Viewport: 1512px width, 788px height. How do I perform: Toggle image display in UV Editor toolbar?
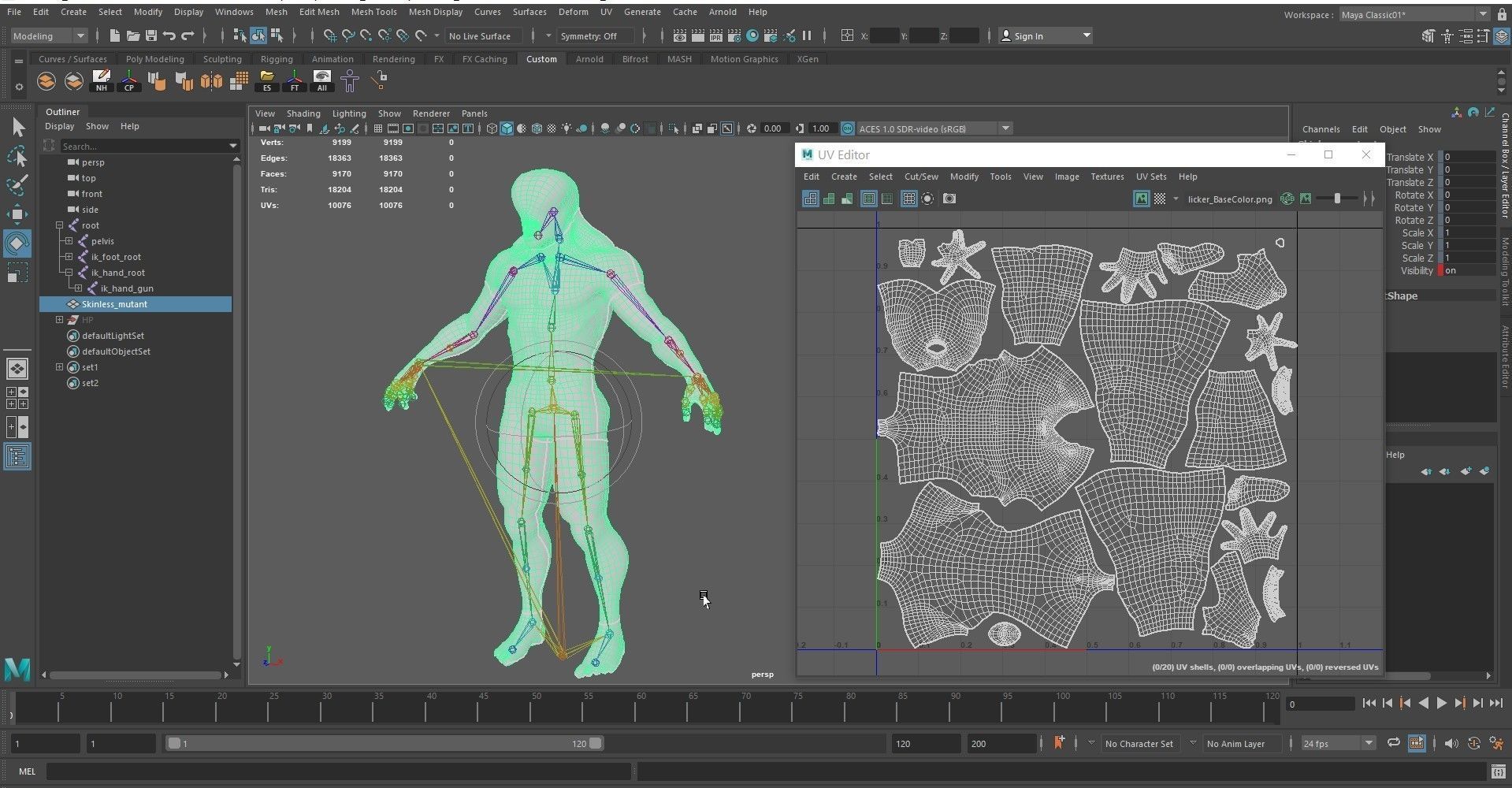pyautogui.click(x=1141, y=199)
